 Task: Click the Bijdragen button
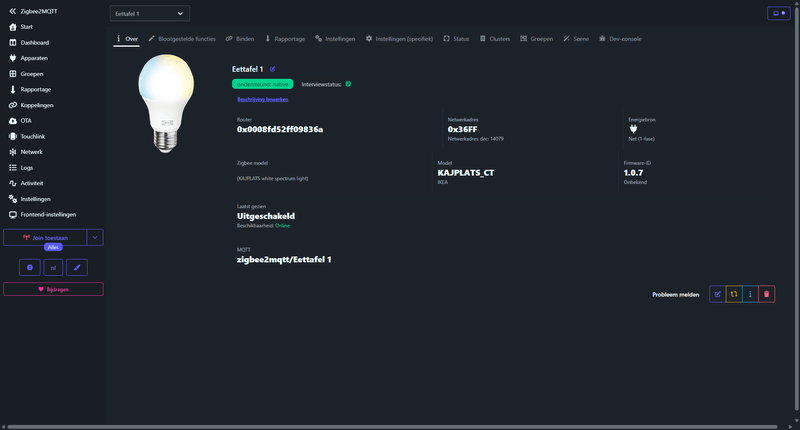tap(53, 289)
